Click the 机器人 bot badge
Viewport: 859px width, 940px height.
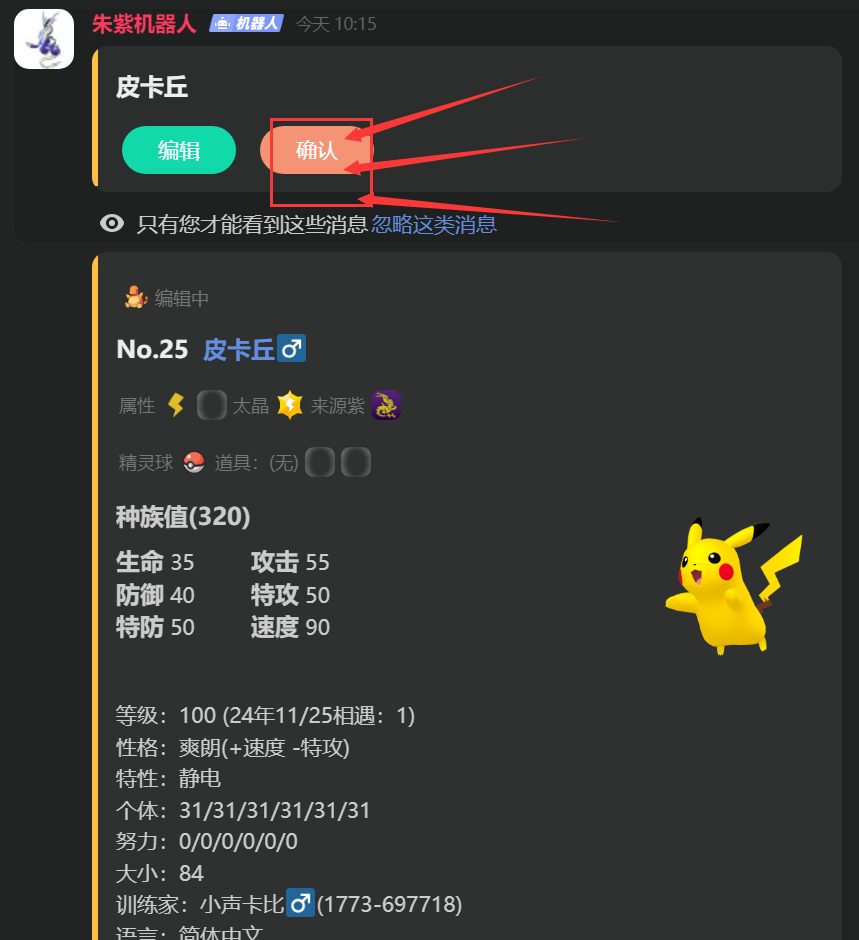tap(246, 24)
